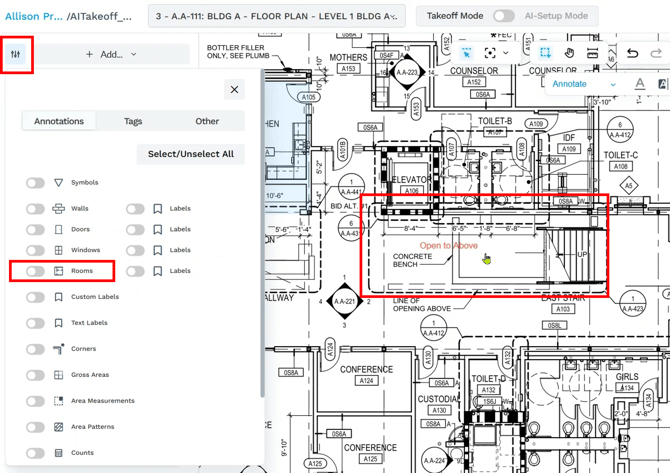Click the Rooms icon
The width and height of the screenshot is (670, 473).
pyautogui.click(x=59, y=271)
